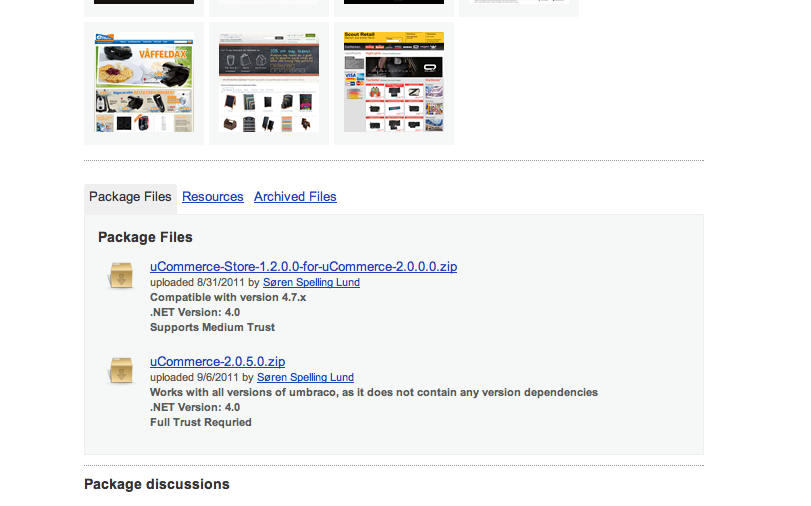811x506 pixels.
Task: Select the Package Files tab
Action: pyautogui.click(x=130, y=197)
